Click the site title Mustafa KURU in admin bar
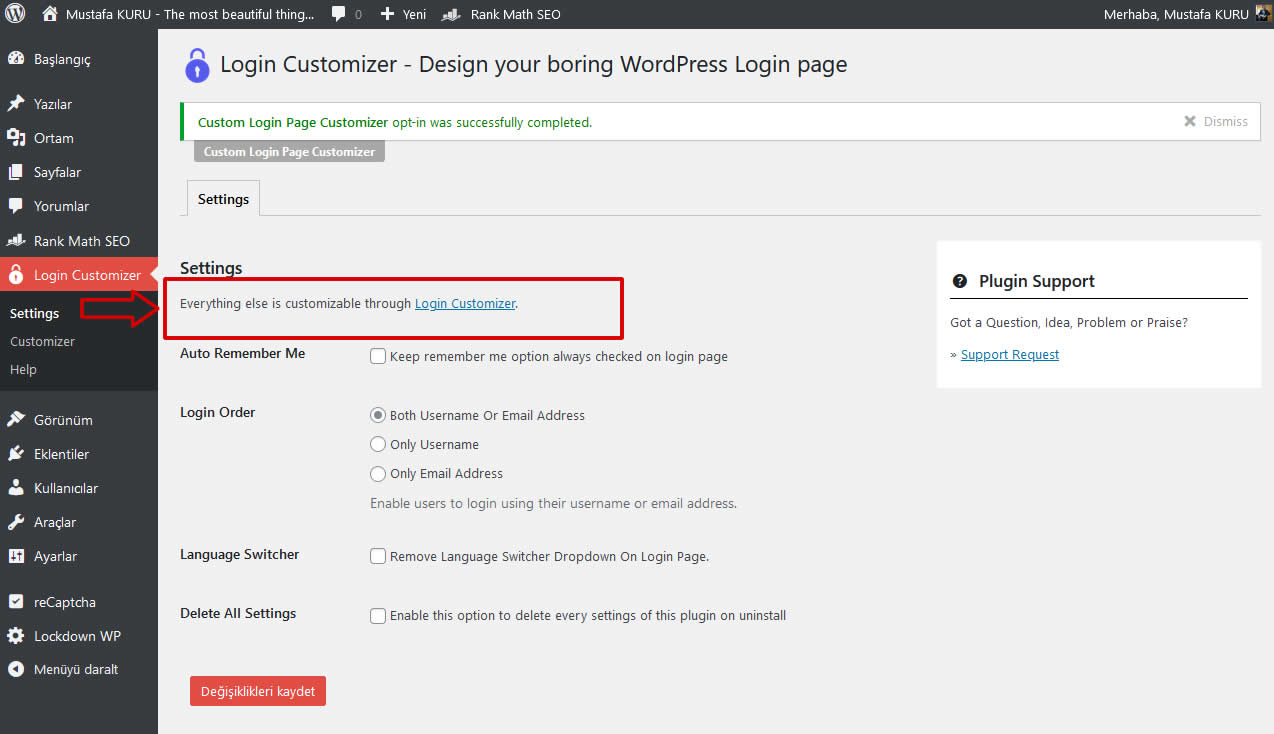This screenshot has height=734, width=1274. (x=190, y=14)
